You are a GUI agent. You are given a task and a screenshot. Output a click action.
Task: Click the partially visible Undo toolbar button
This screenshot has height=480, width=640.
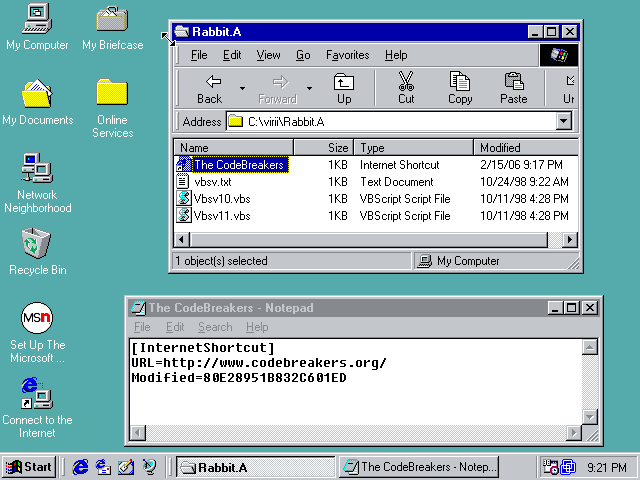pos(569,89)
